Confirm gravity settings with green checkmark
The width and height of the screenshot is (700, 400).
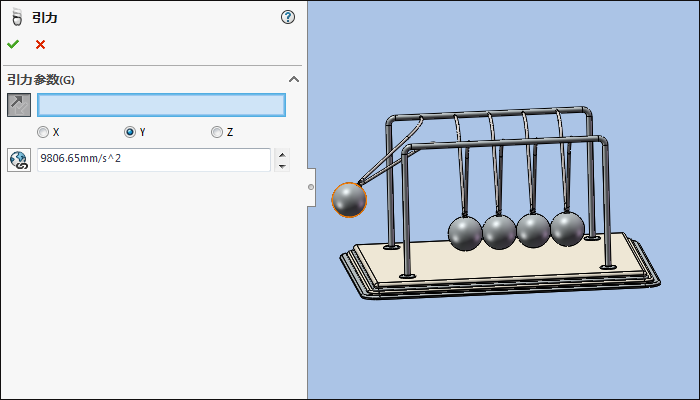[x=13, y=44]
